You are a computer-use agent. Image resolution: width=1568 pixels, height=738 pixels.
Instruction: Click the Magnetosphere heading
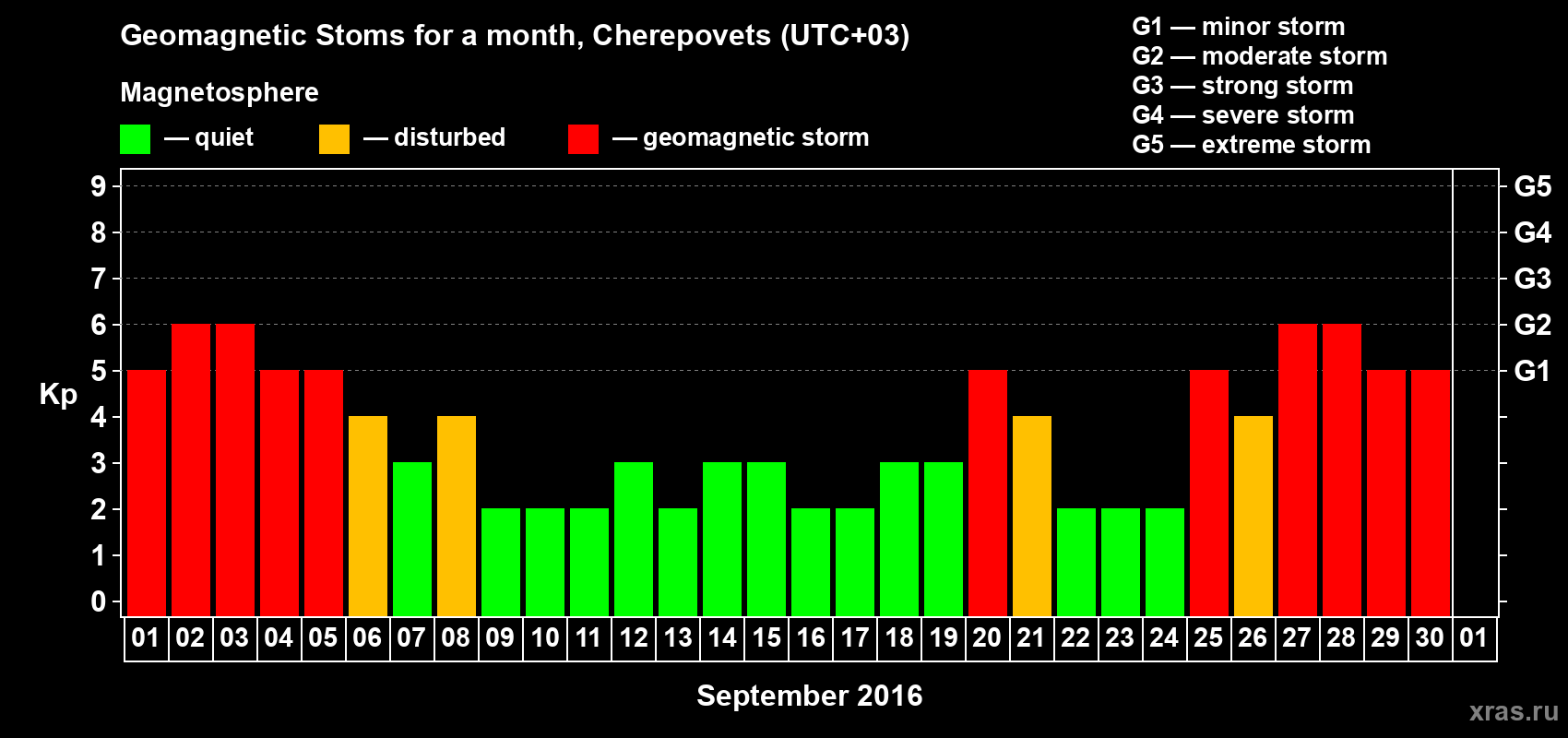[220, 92]
